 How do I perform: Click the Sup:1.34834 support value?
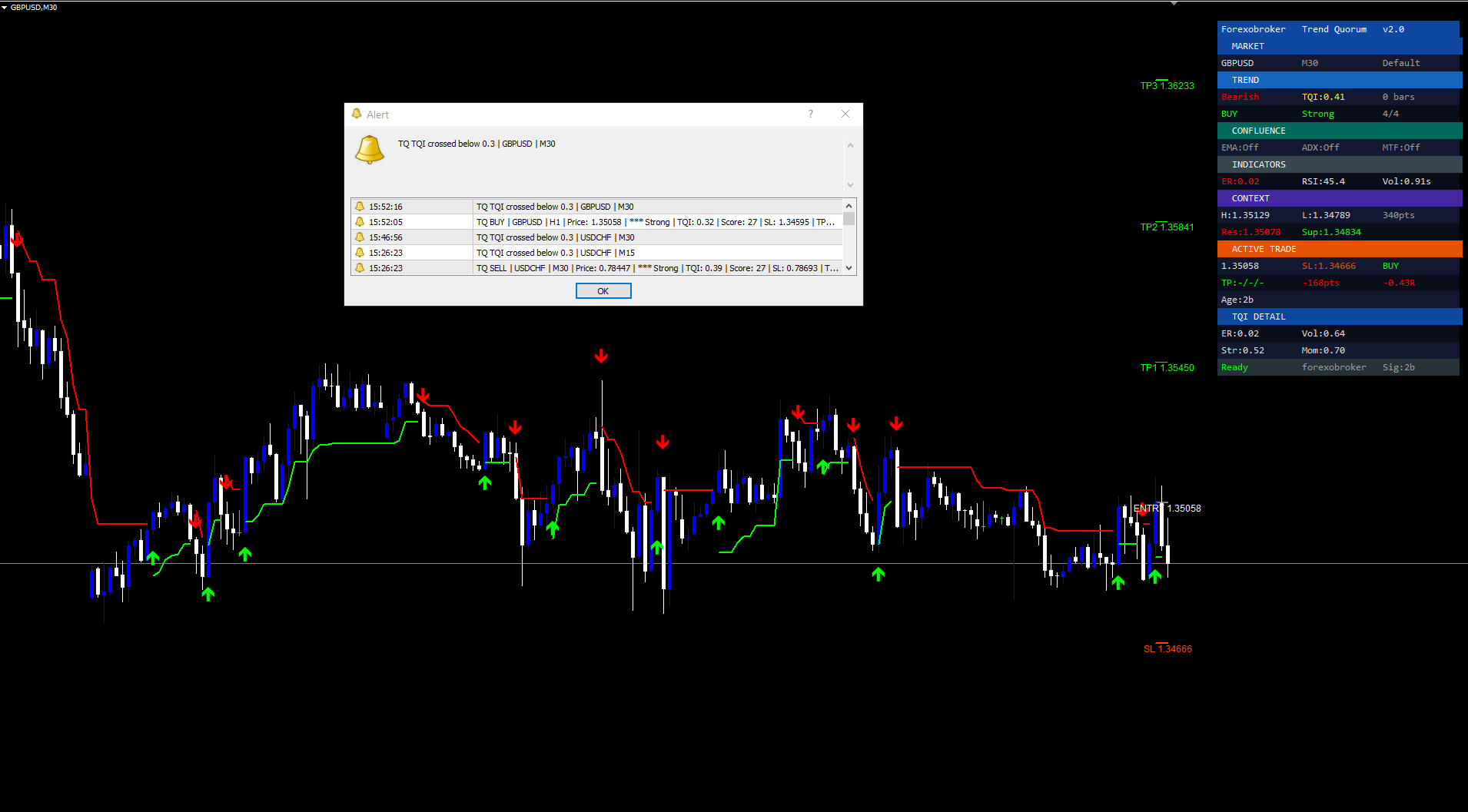(x=1331, y=232)
